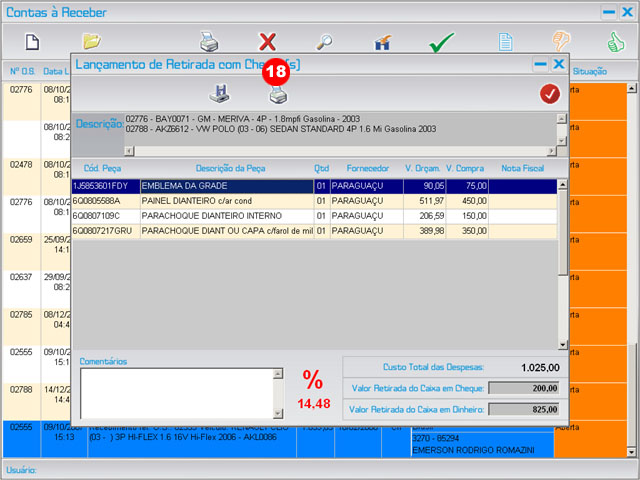This screenshot has width=640, height=480.
Task: Click the new blank document icon
Action: (x=33, y=42)
